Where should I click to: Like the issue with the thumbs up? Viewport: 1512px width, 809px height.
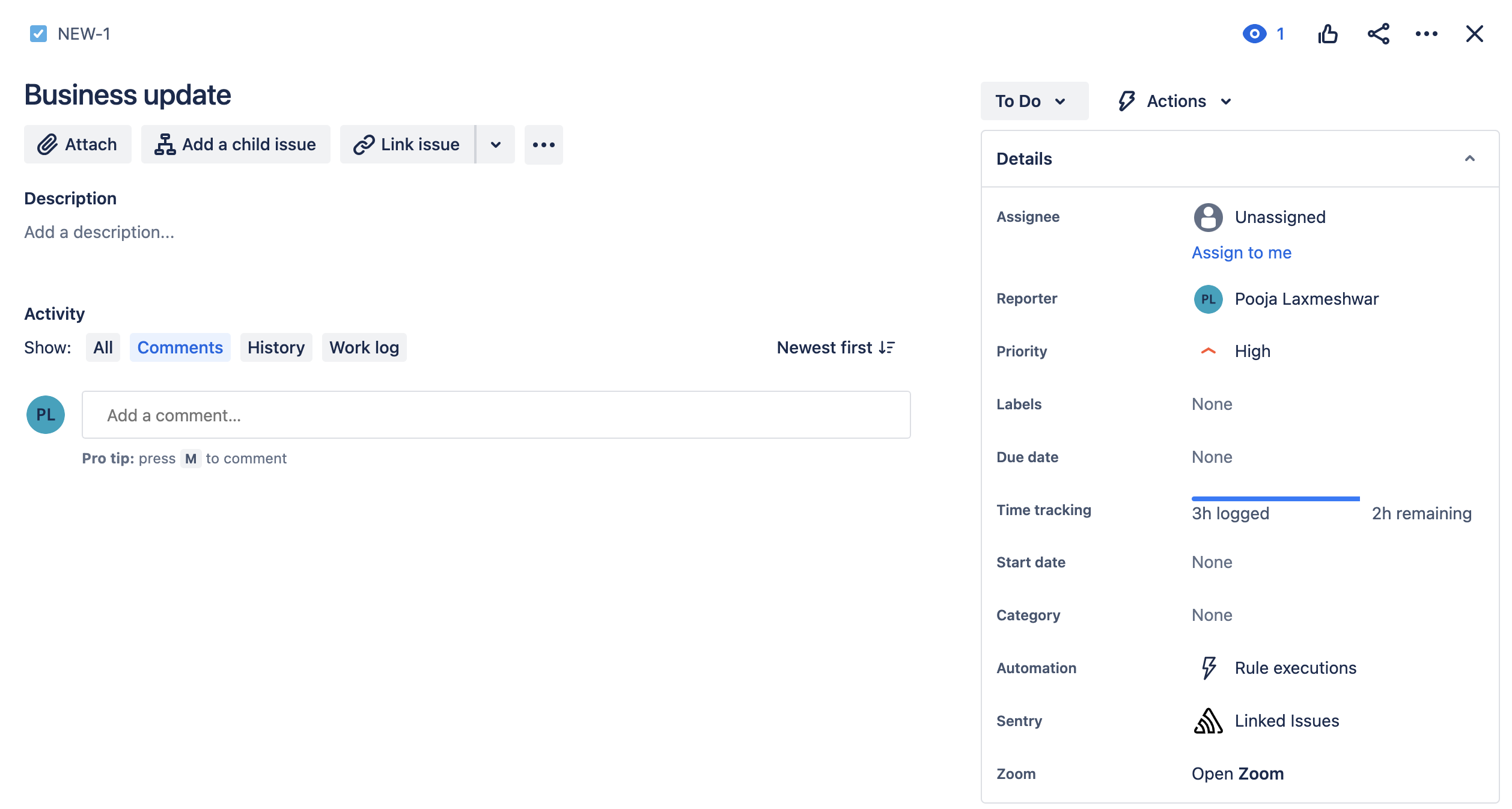tap(1328, 34)
